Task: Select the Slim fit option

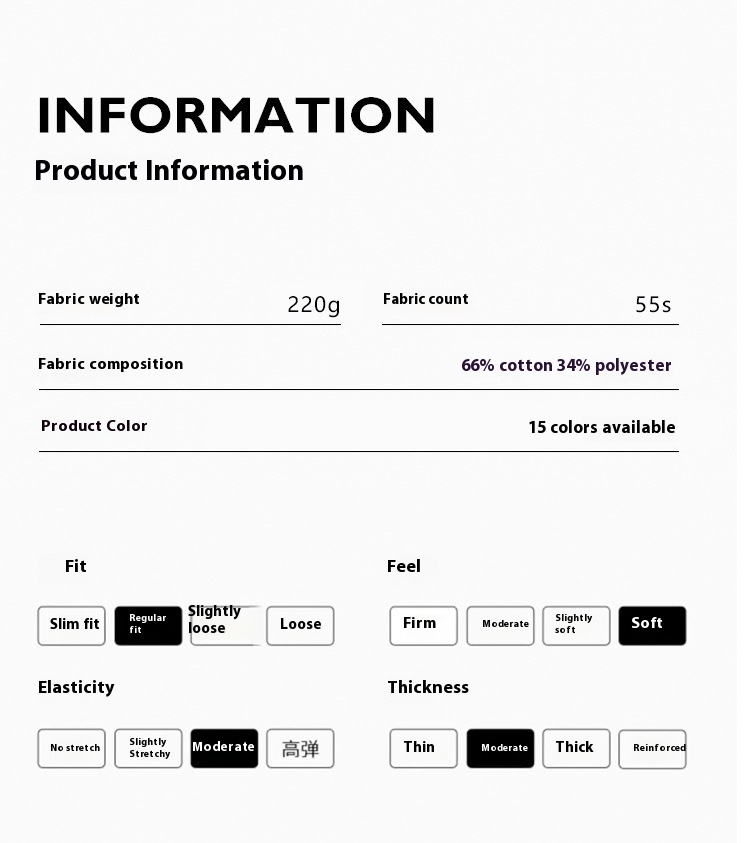Action: tap(72, 625)
